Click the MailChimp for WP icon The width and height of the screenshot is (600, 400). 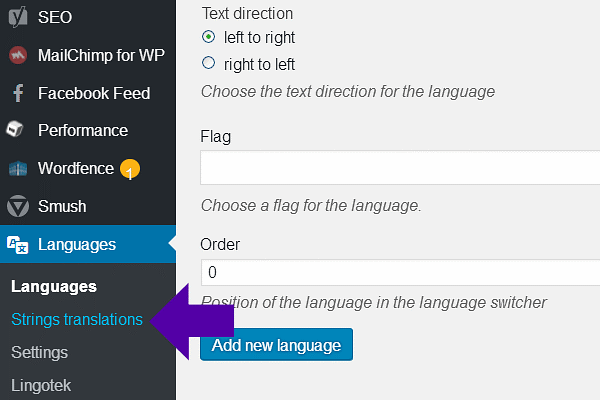point(17,55)
